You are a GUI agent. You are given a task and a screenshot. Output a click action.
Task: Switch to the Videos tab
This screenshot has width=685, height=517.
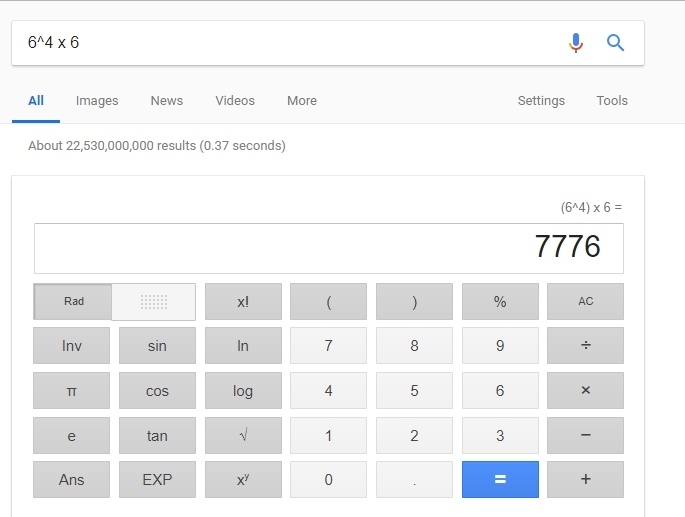(235, 101)
